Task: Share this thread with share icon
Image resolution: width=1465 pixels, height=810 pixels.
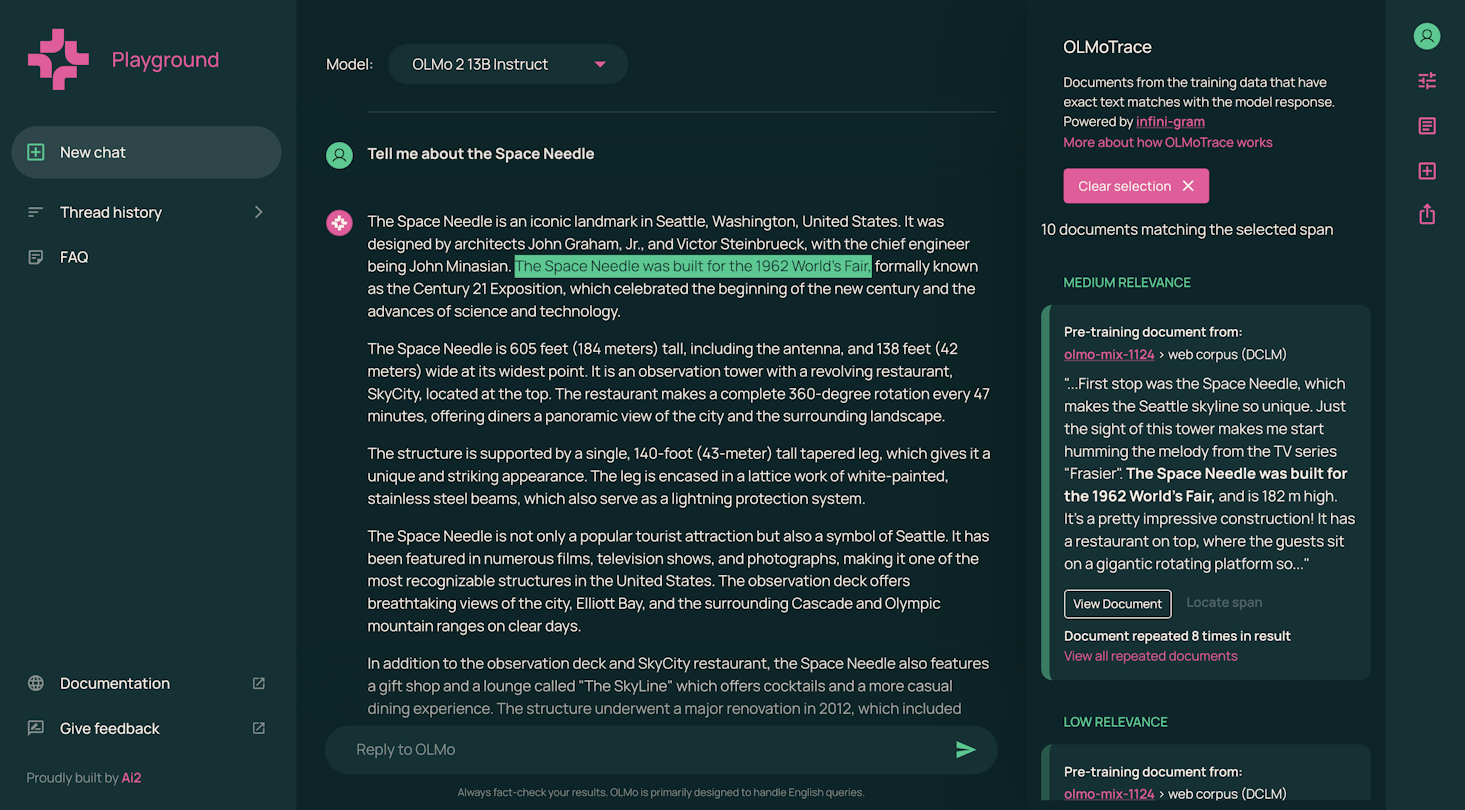Action: coord(1427,214)
